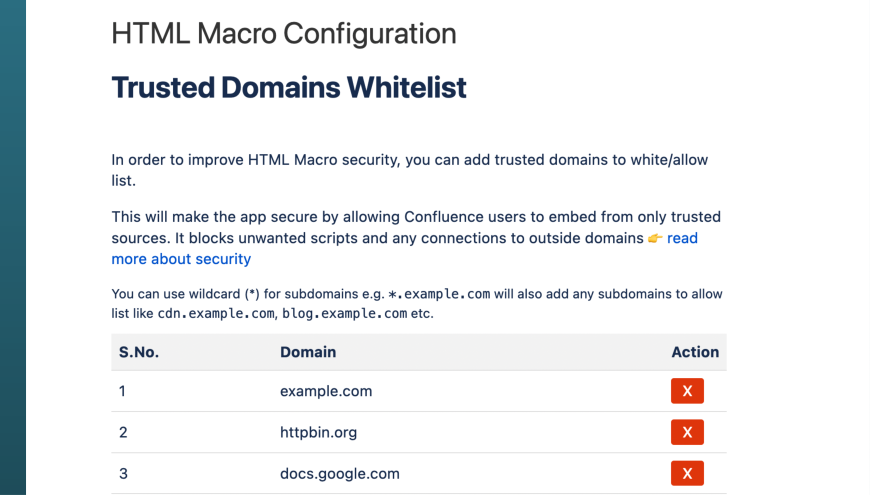This screenshot has width=870, height=495.
Task: Delete the example.com domain entry
Action: 687,391
